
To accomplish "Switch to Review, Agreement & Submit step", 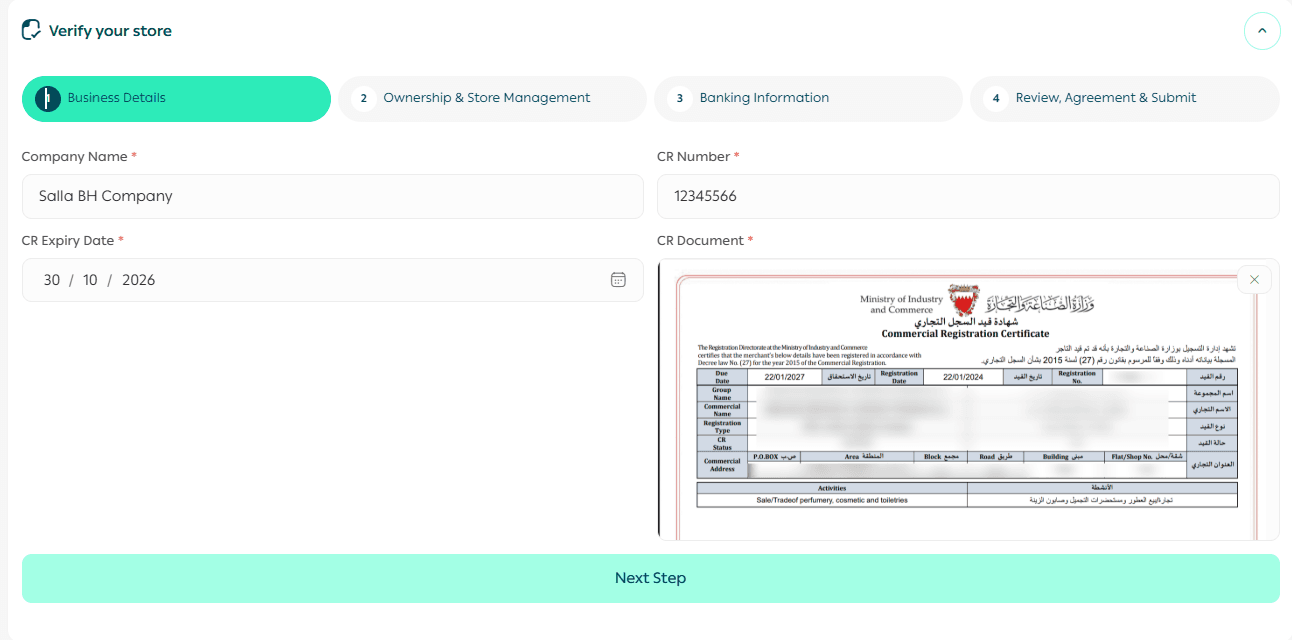I will (1125, 99).
